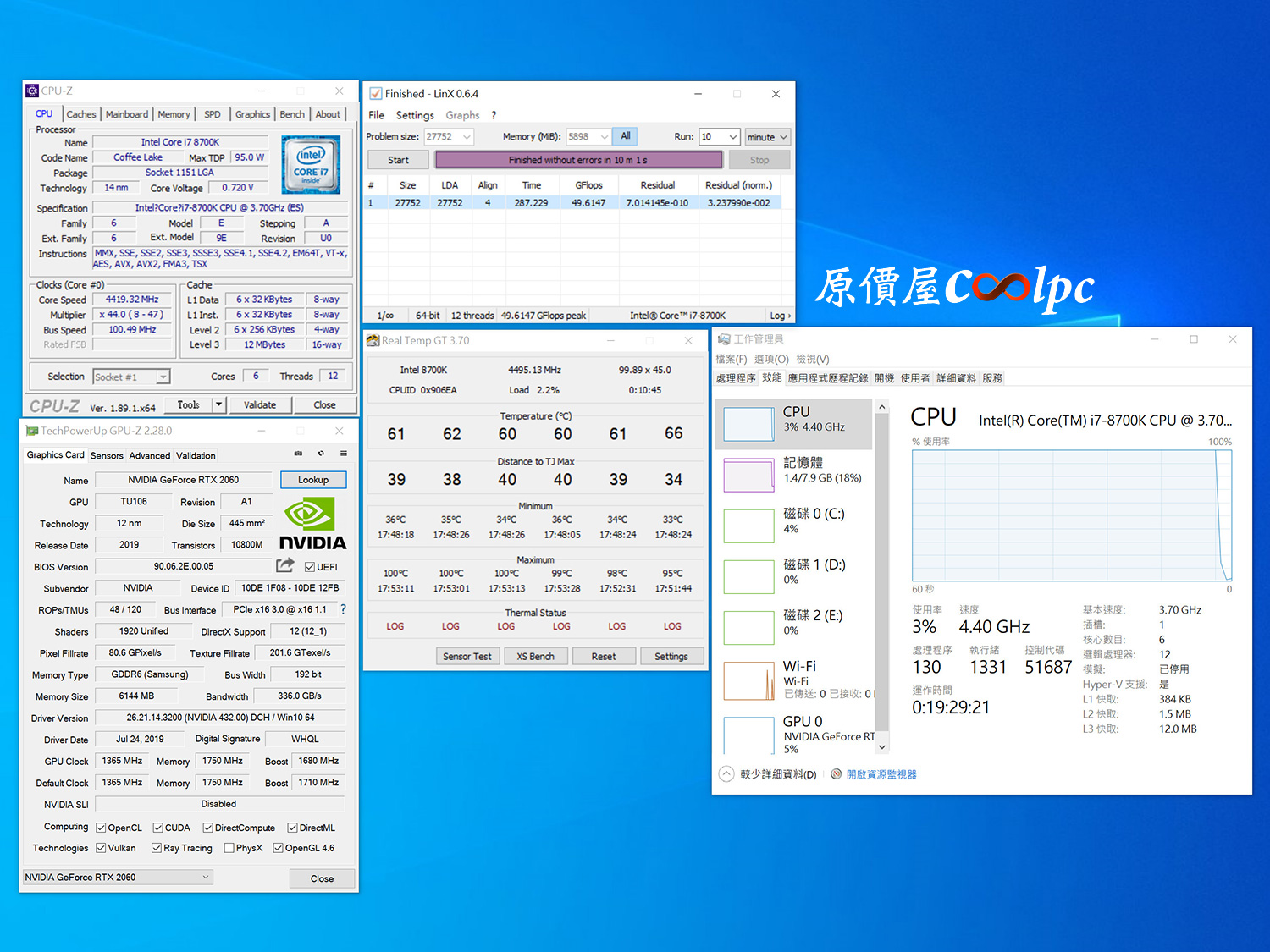This screenshot has width=1270, height=952.
Task: Toggle the PhysX checkbox
Action: pos(229,848)
